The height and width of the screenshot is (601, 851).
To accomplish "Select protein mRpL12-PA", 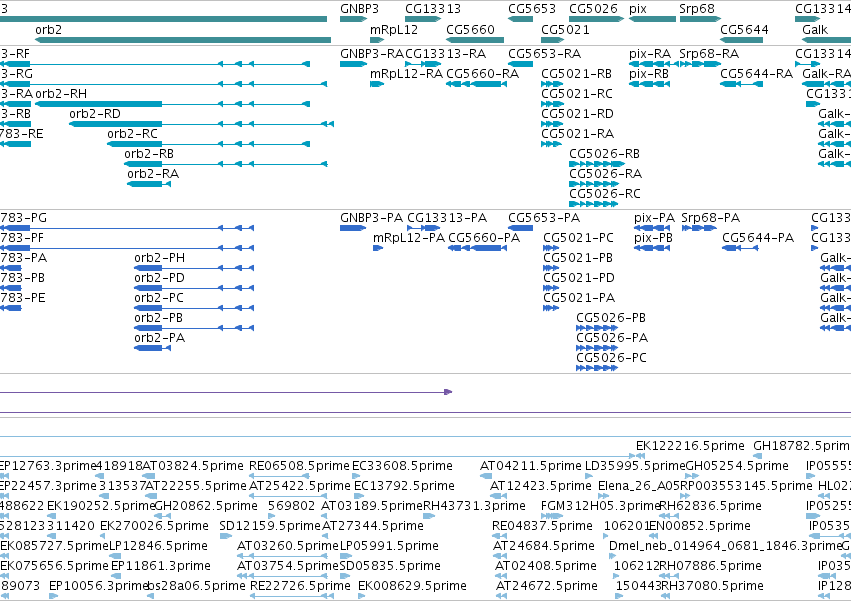I will 409,238.
